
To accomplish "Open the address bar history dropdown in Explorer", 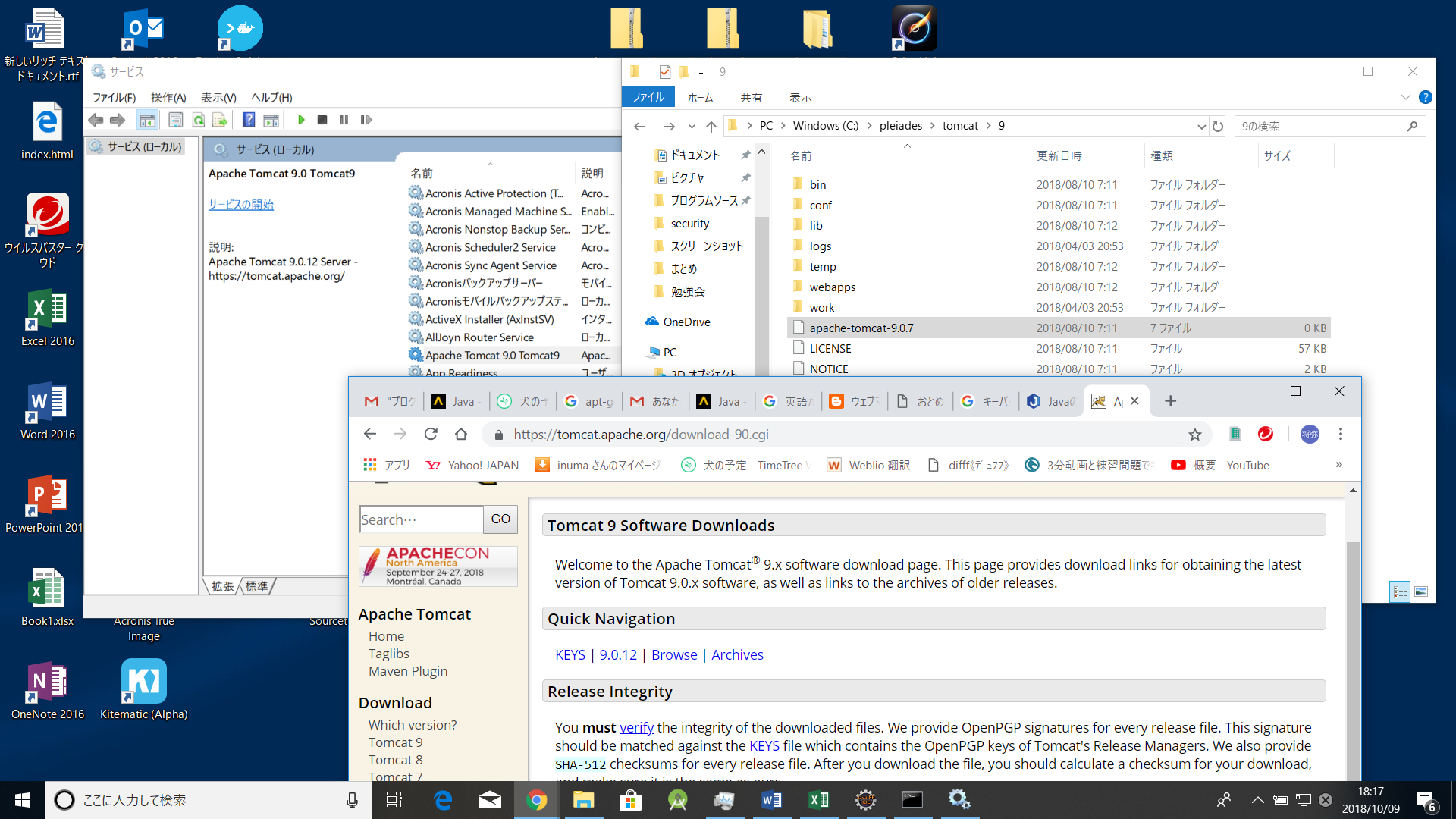I will [1201, 127].
